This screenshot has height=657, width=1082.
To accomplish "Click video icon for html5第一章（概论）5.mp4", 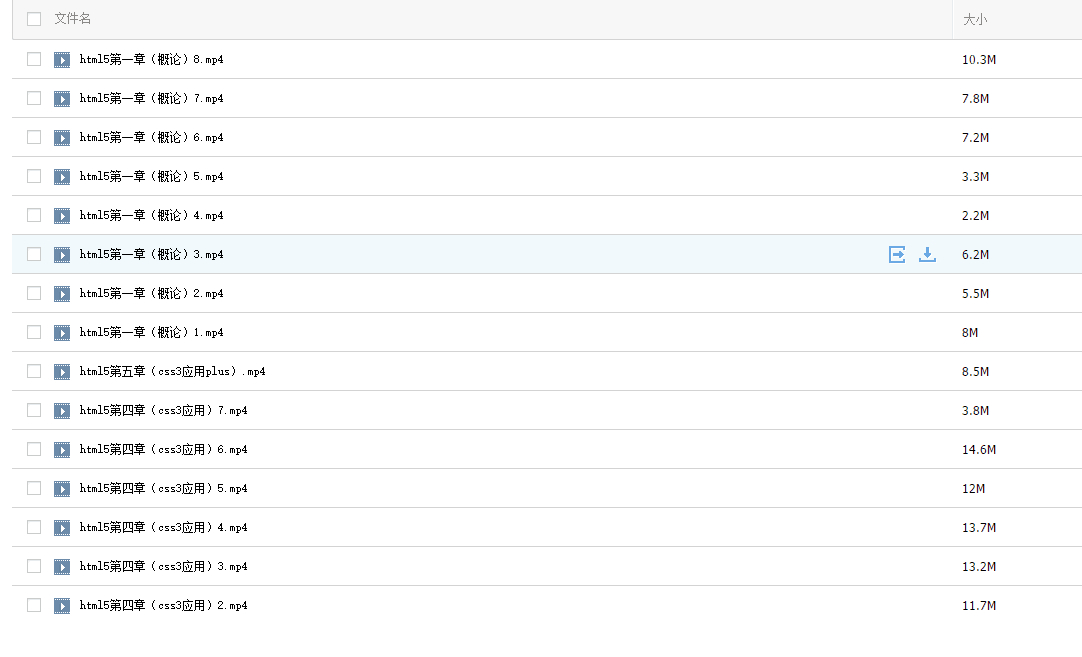I will point(62,177).
